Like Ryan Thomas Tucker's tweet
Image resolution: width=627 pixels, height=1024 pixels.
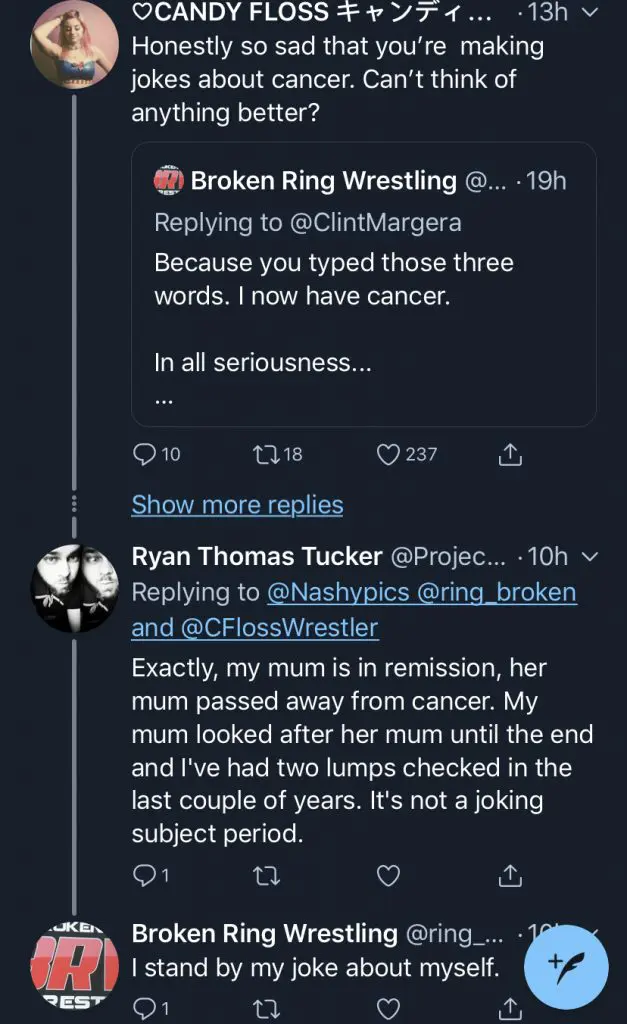(387, 876)
